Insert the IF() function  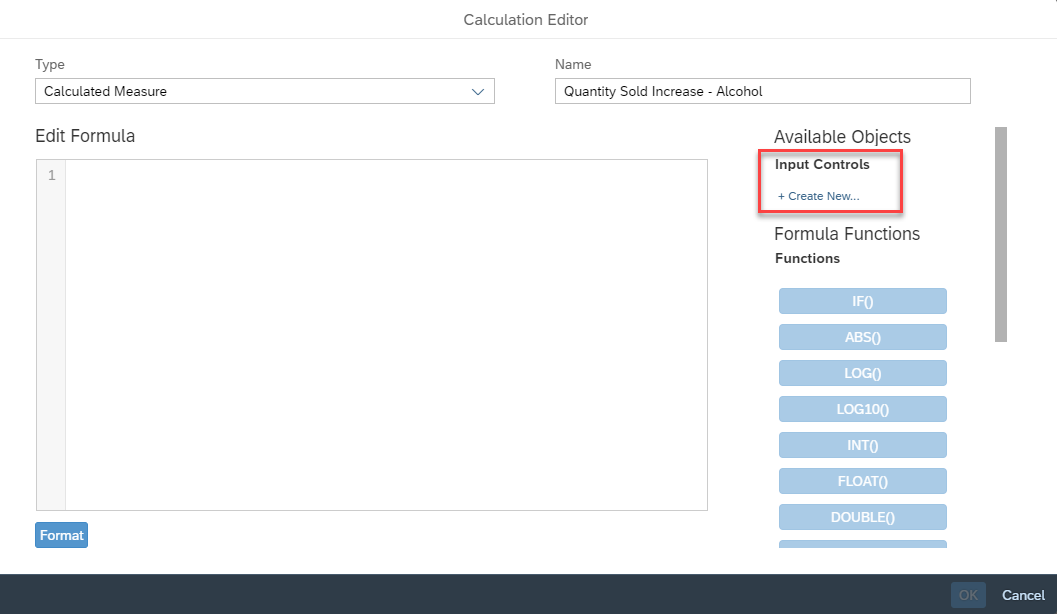click(x=862, y=302)
